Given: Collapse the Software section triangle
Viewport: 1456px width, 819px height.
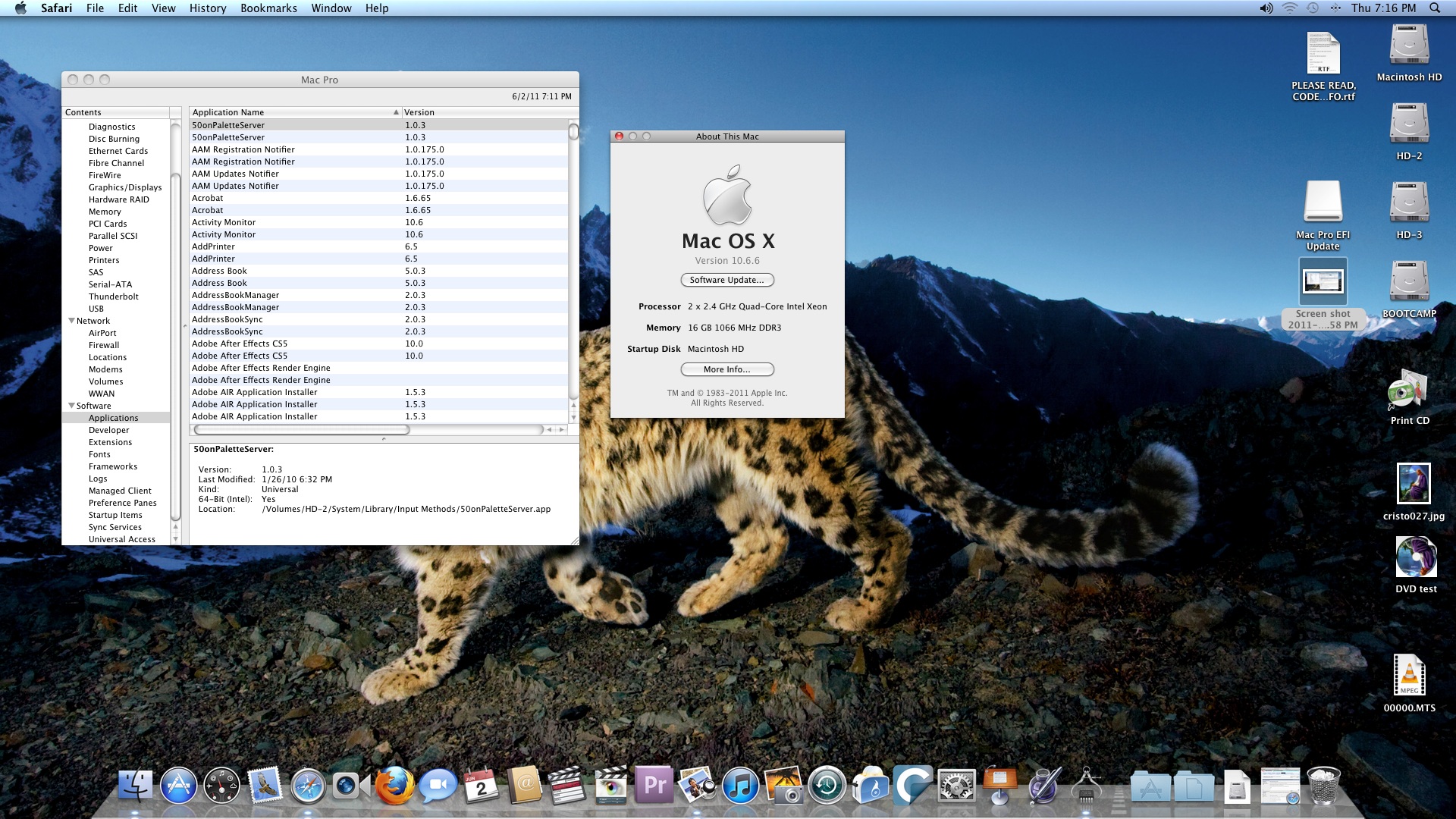Looking at the screenshot, I should 71,406.
